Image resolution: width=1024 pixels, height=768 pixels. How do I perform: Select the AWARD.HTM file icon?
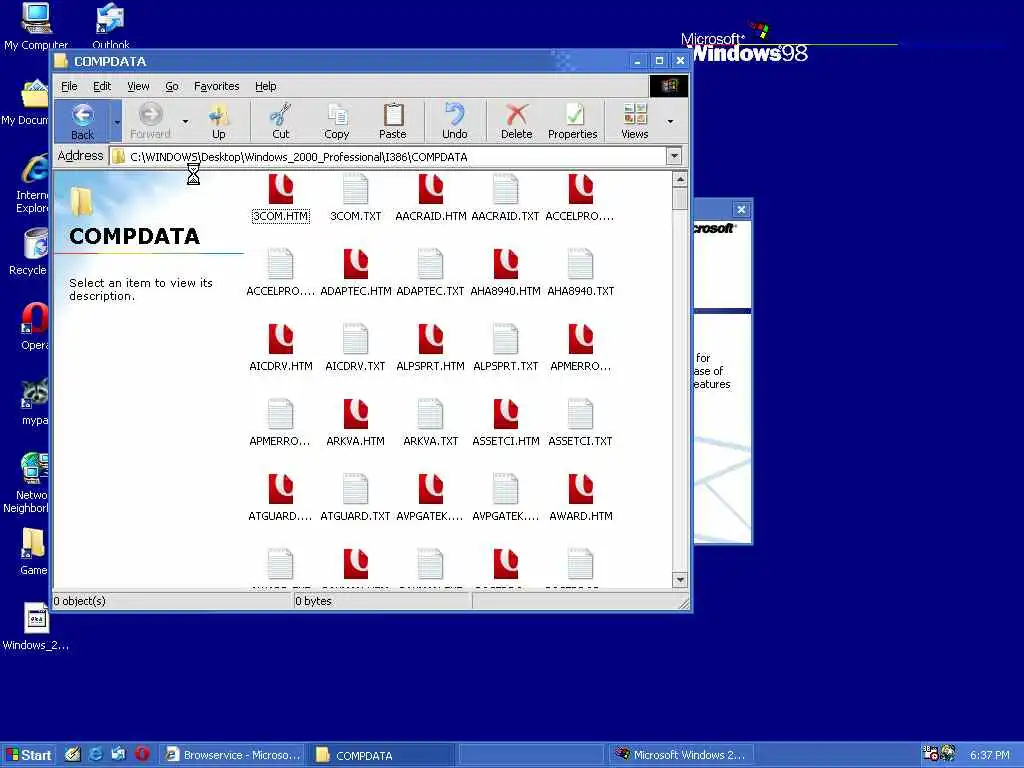click(581, 489)
